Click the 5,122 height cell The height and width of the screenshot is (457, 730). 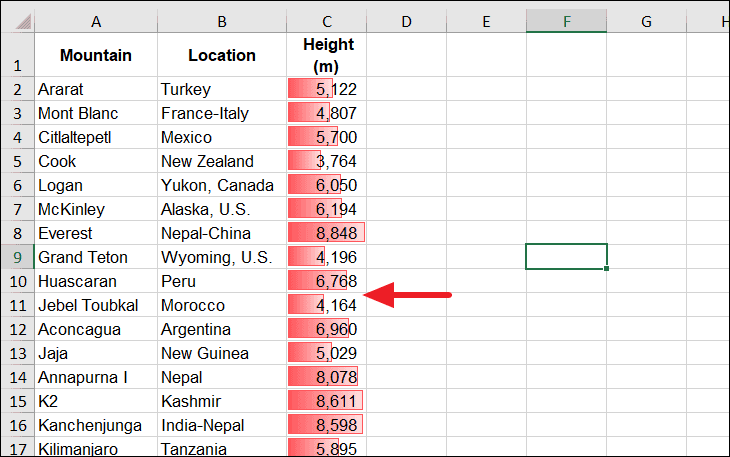[x=327, y=89]
